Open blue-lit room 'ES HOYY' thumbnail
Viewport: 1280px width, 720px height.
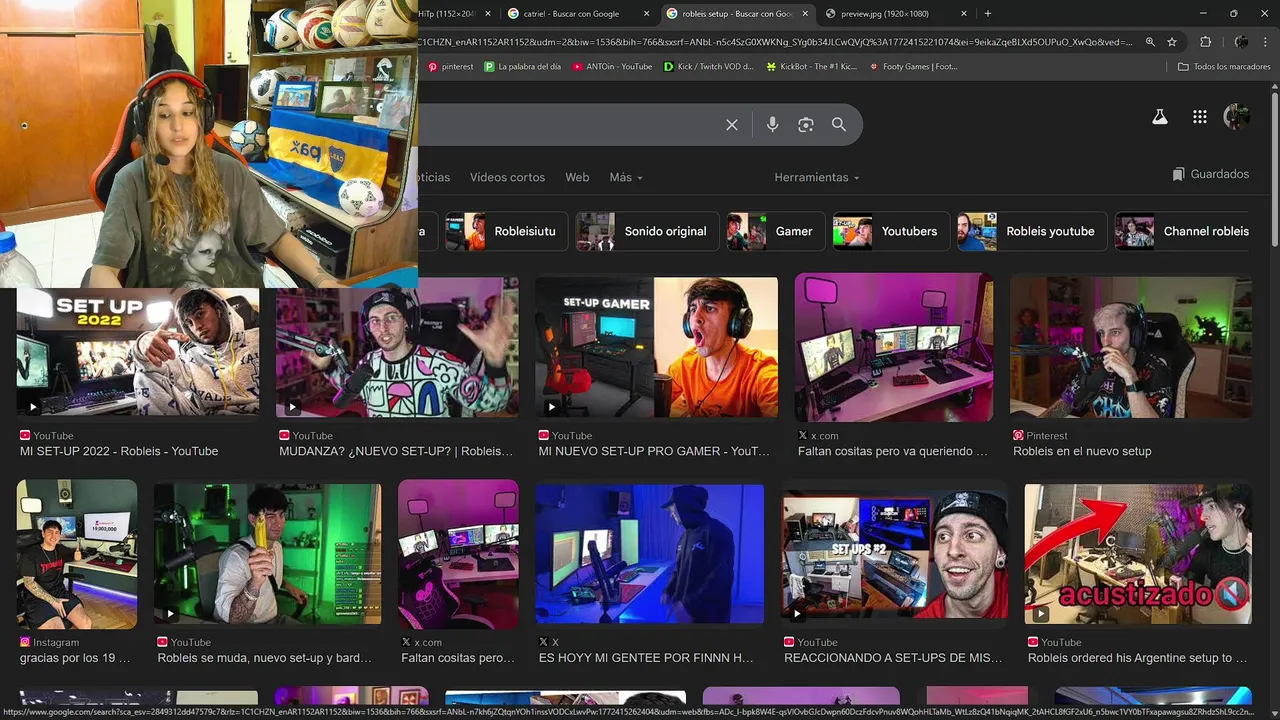click(649, 554)
